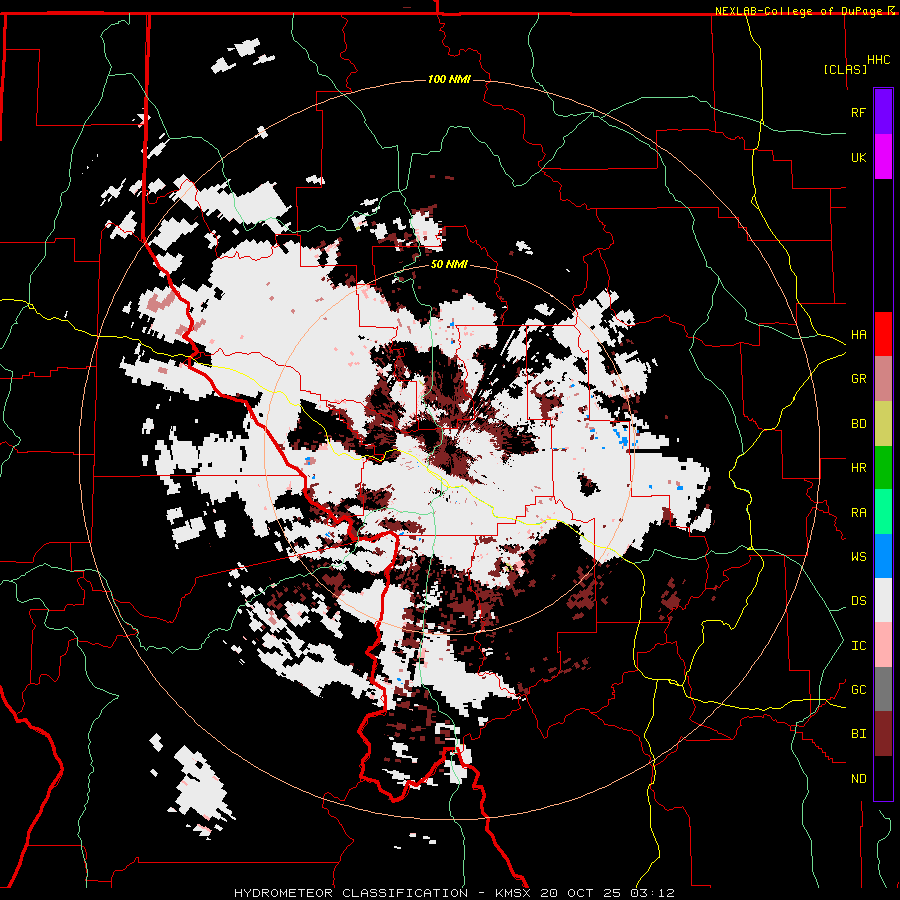
Task: Click the RF legend label
Action: (x=858, y=112)
